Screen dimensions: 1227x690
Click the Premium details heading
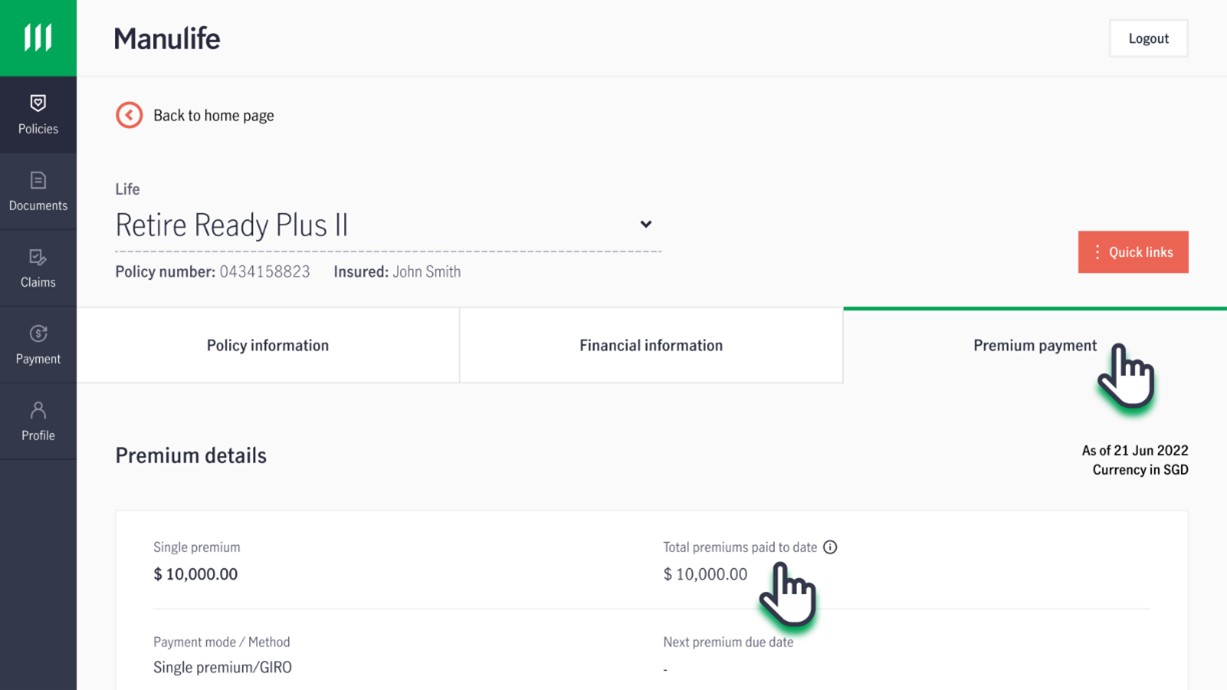tap(191, 455)
